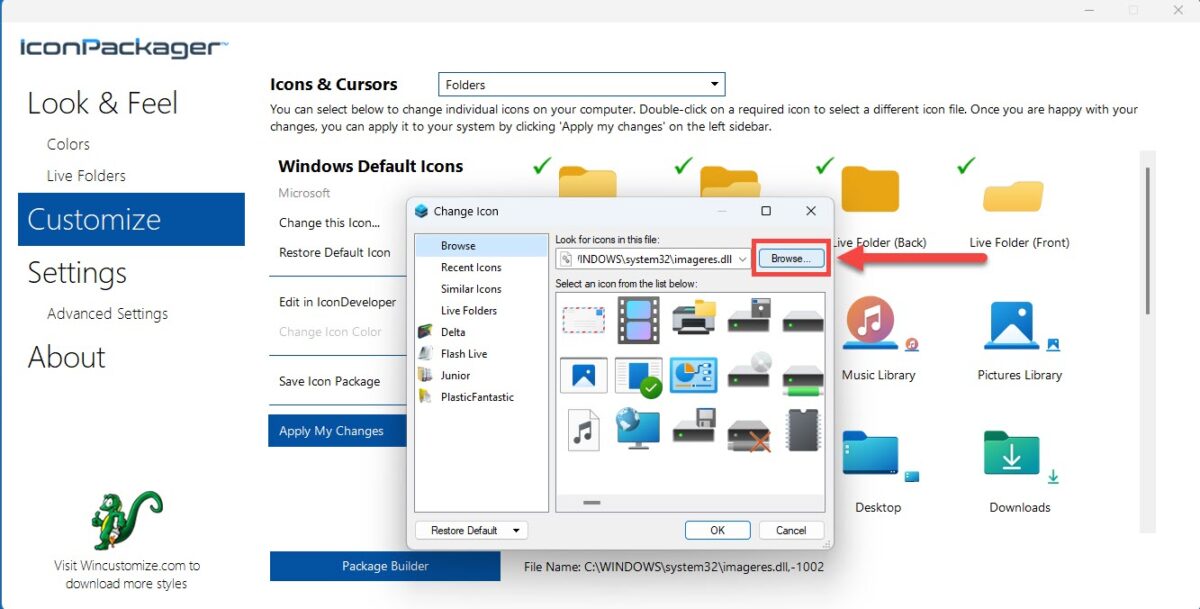
Task: Visit the Colors section under Look & Feel
Action: (67, 143)
